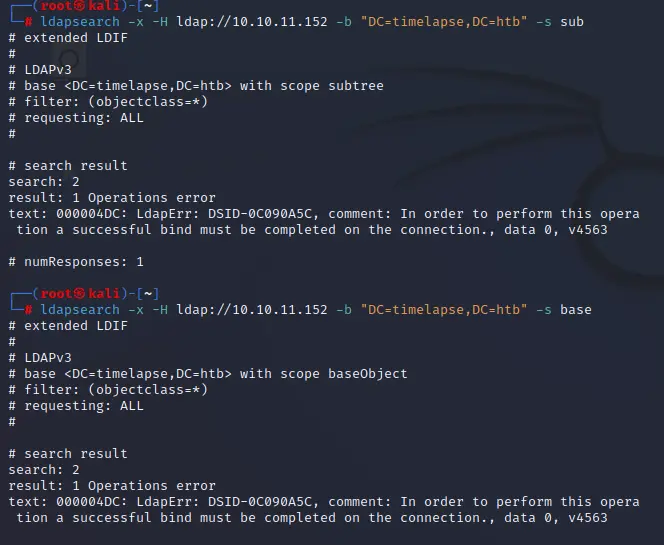
Task: Click the [~] directory indicator in second prompt
Action: [x=148, y=293]
